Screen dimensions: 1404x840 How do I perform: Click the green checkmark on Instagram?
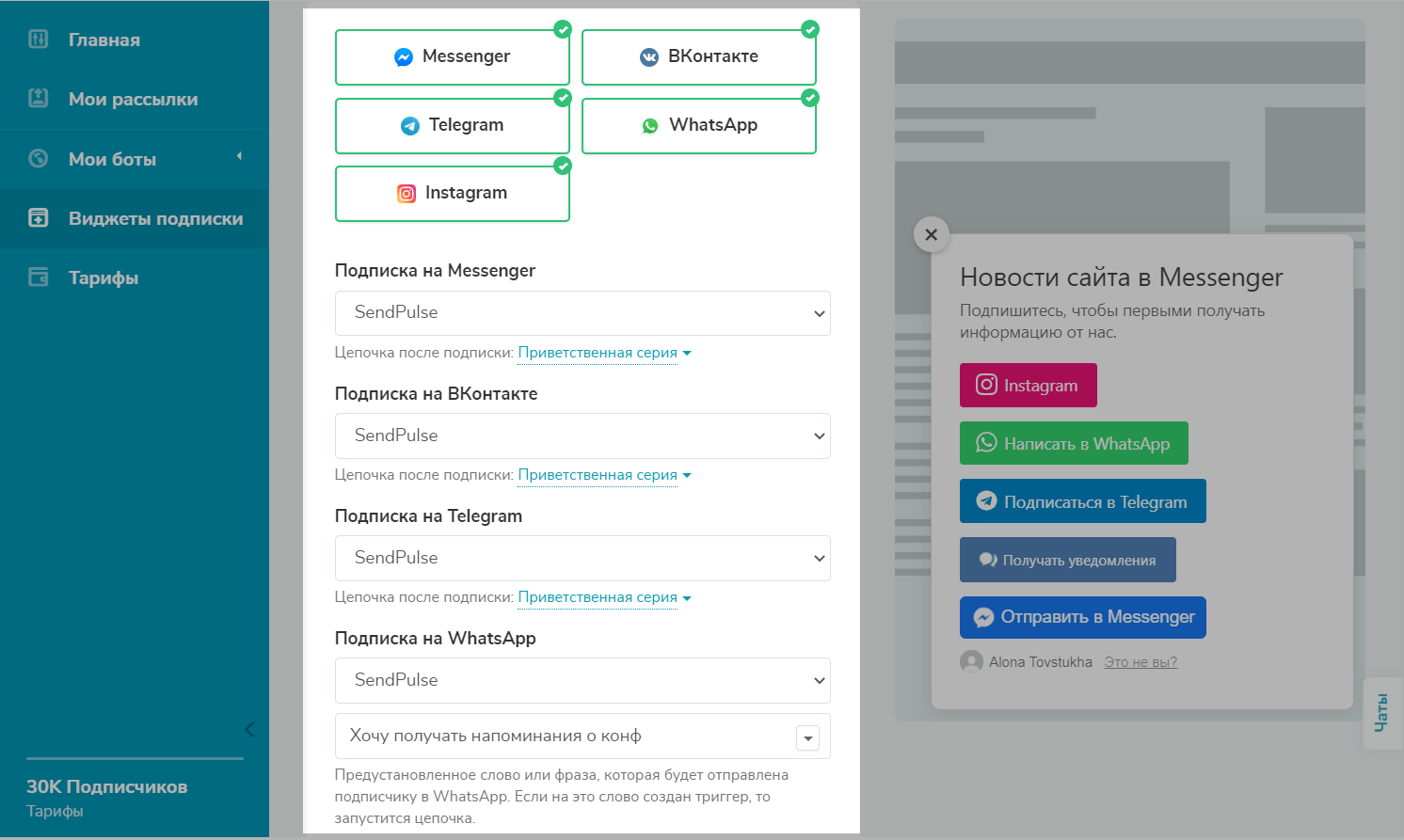tap(563, 166)
